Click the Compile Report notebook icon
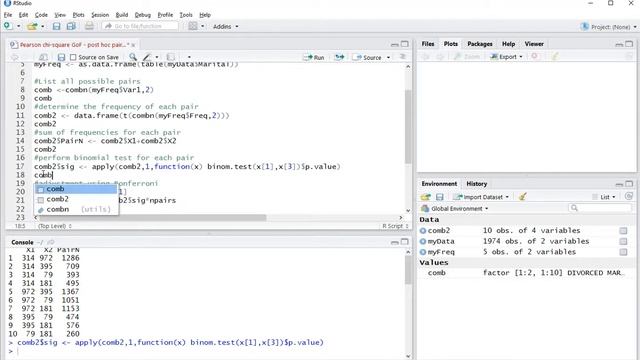The height and width of the screenshot is (360, 640). [171, 57]
